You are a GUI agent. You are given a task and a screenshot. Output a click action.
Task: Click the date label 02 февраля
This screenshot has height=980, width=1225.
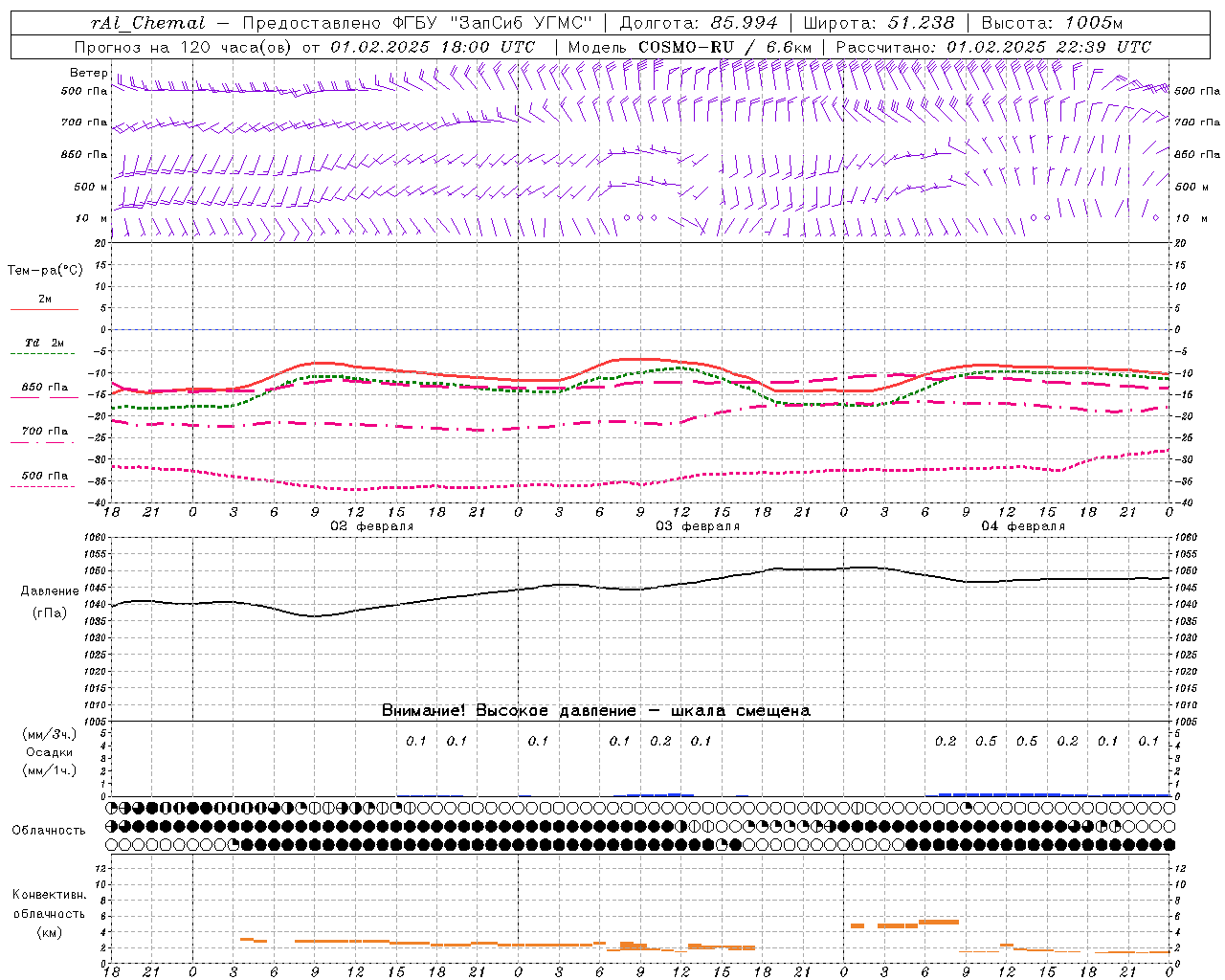(x=372, y=526)
